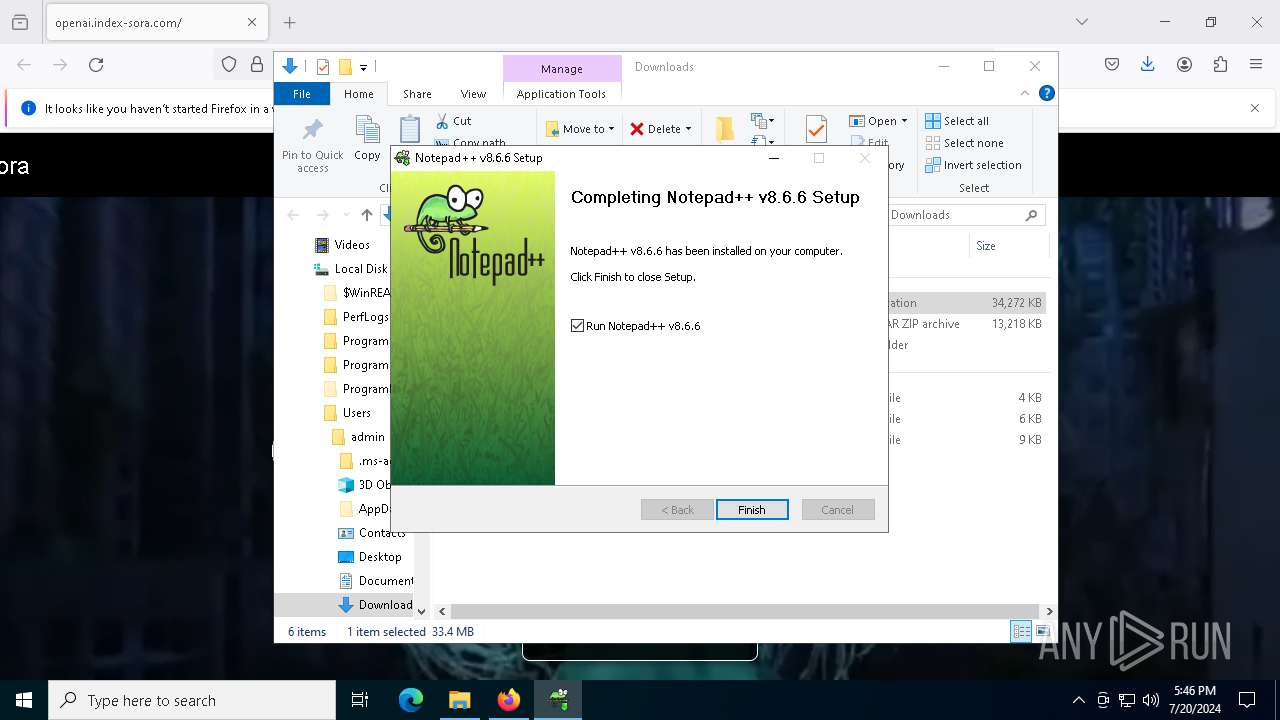Dismiss the Firefox notification bar
Viewport: 1280px width, 720px height.
(x=1255, y=108)
